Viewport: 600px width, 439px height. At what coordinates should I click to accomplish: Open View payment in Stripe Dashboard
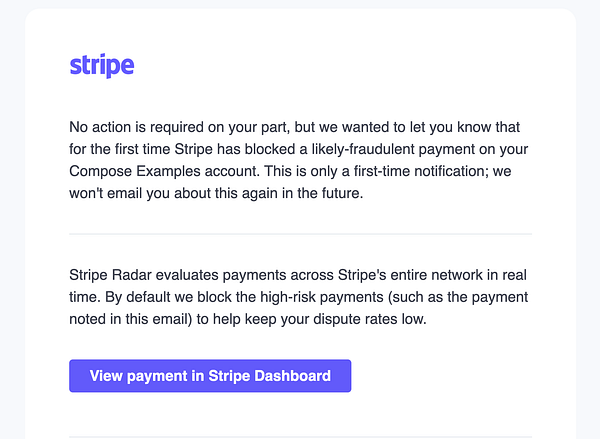coord(210,376)
